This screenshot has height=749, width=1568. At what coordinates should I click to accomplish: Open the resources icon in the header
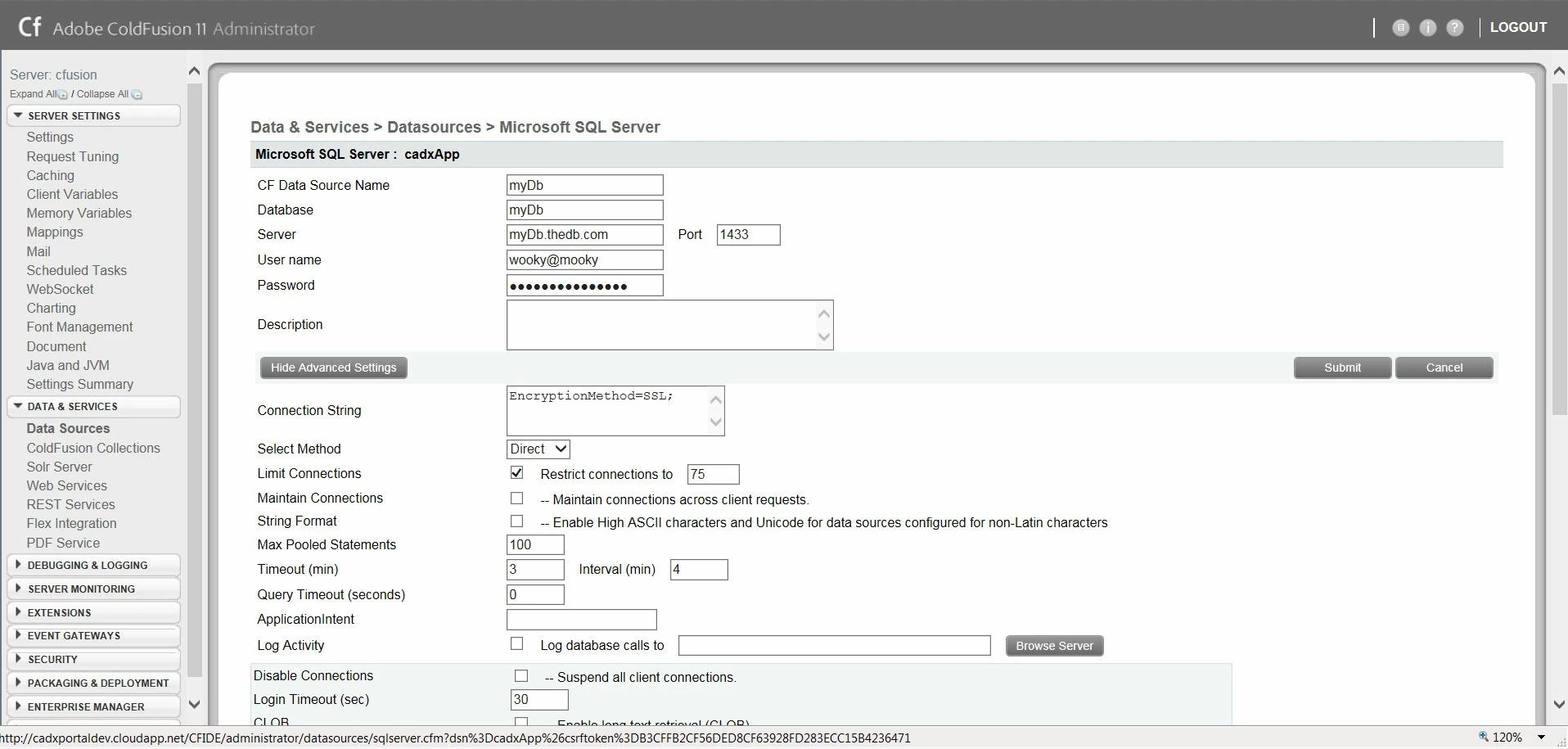1401,28
